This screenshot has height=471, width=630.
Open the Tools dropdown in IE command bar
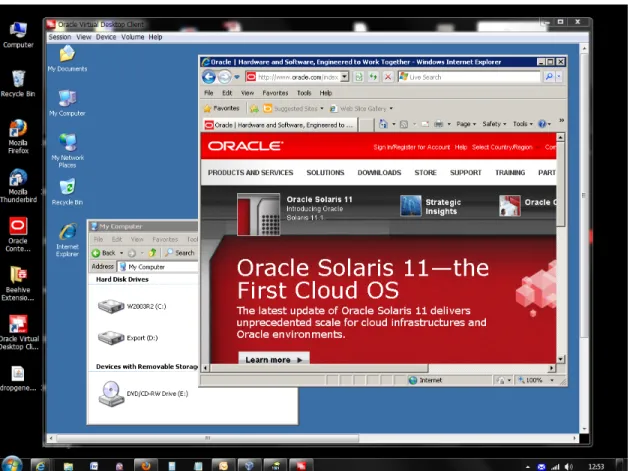(523, 124)
